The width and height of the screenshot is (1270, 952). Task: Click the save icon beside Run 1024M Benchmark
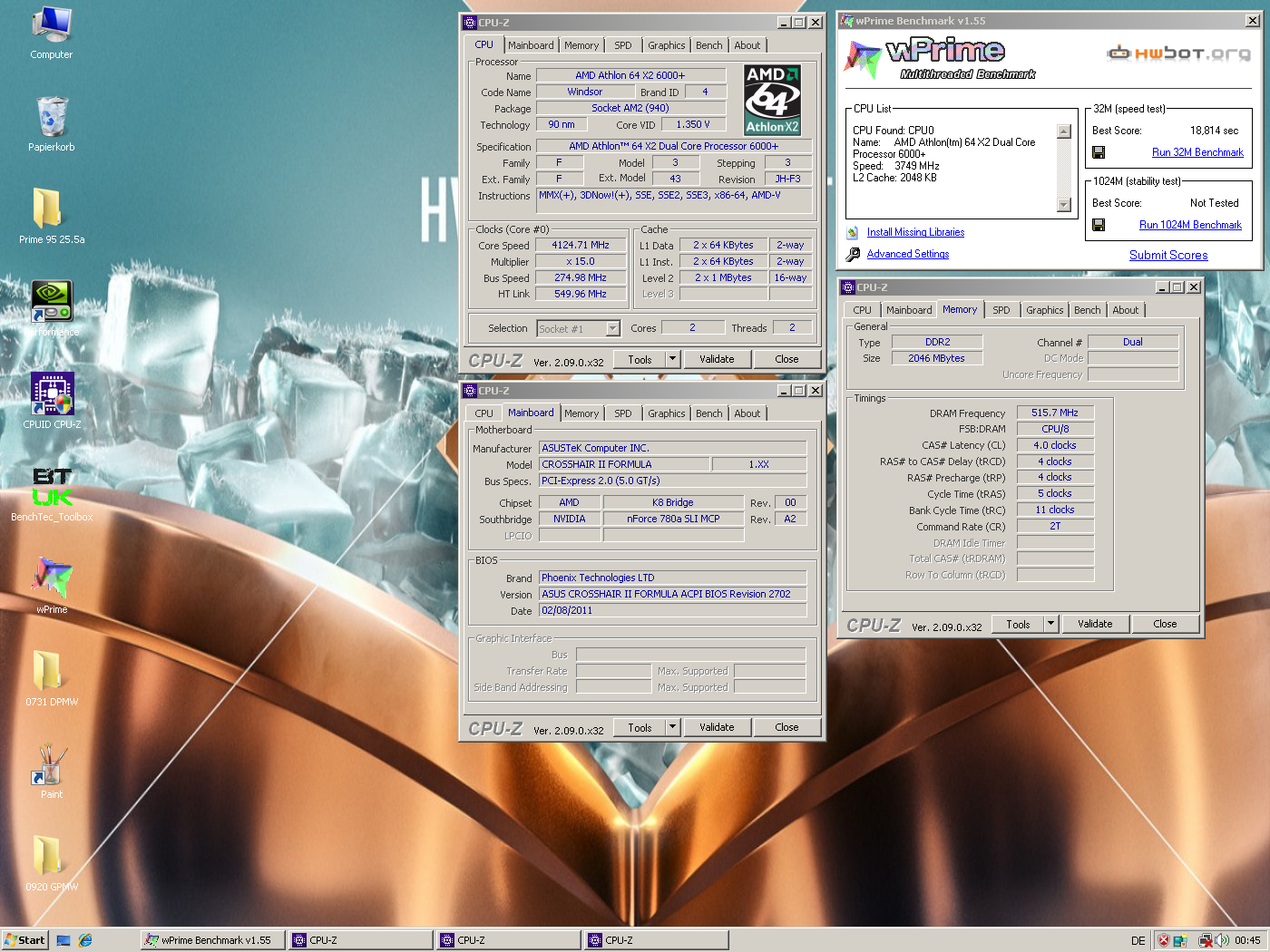coord(1099,225)
